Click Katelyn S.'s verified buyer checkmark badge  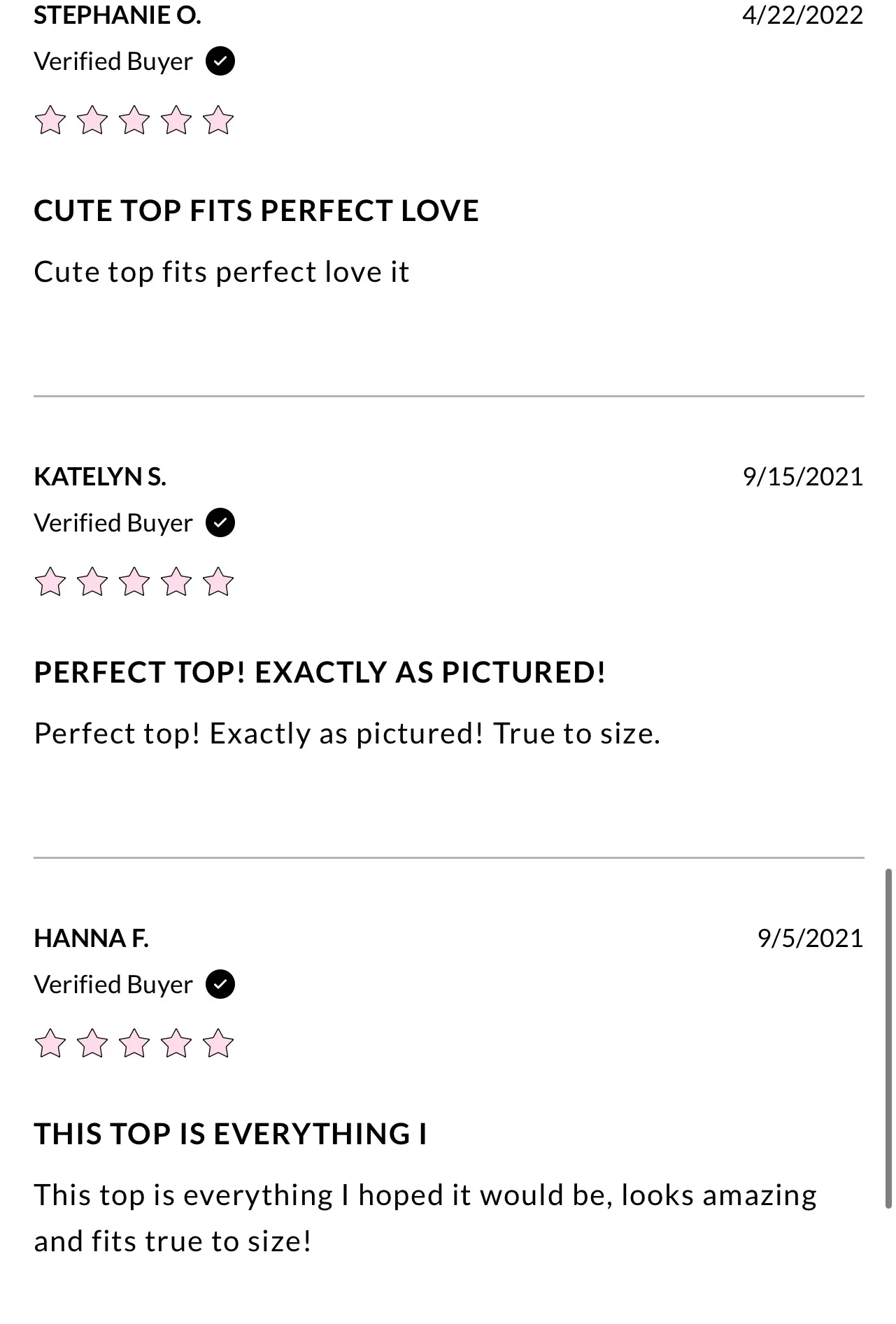click(x=220, y=523)
